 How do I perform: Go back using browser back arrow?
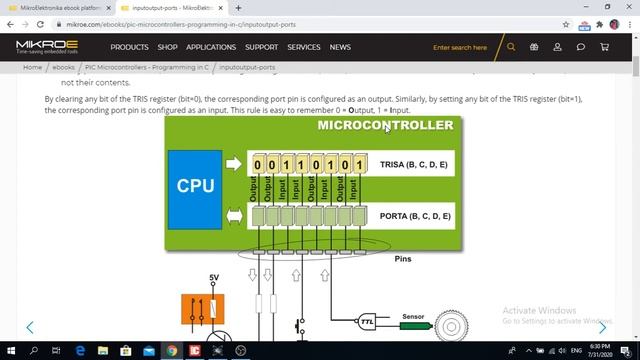[x=11, y=24]
